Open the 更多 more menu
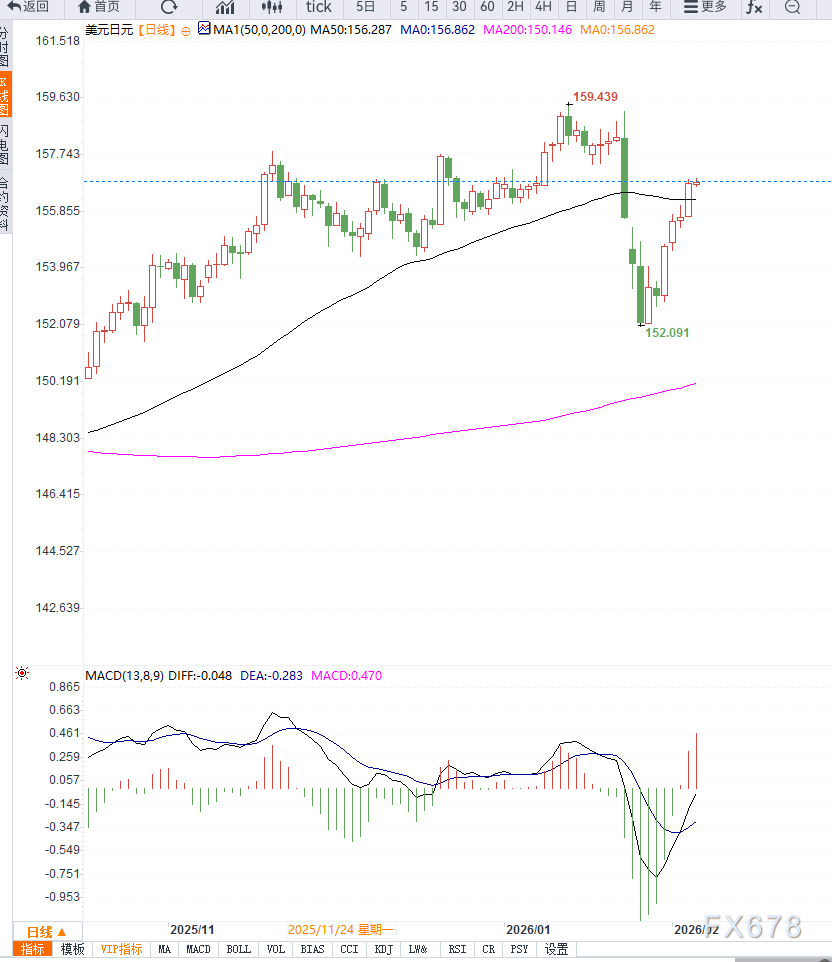 (x=705, y=7)
